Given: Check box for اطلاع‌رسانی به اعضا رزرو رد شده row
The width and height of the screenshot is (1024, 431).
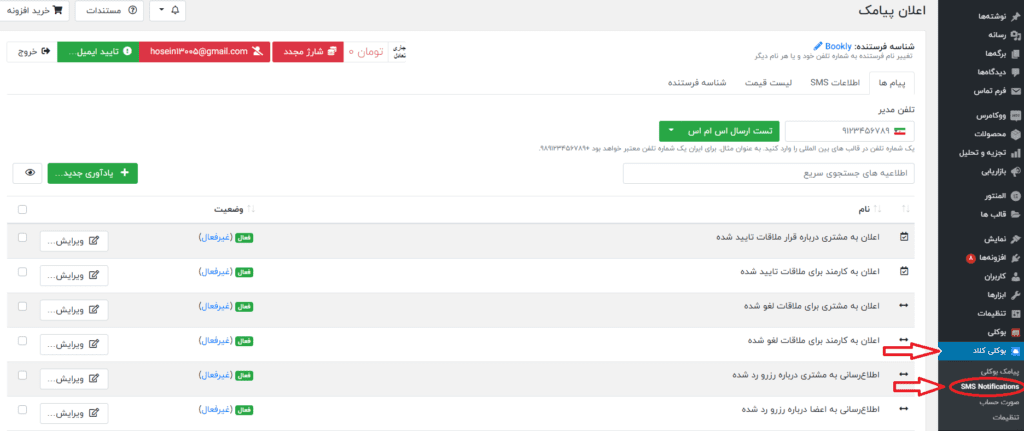Looking at the screenshot, I should (x=23, y=409).
